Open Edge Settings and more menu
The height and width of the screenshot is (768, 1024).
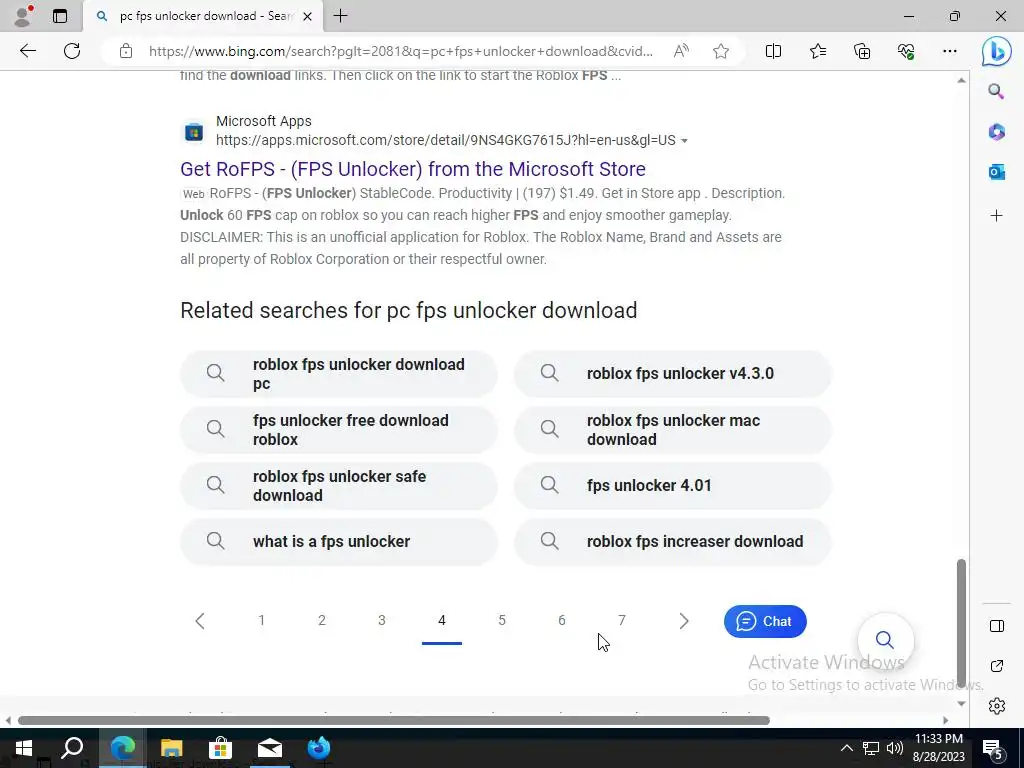(950, 51)
